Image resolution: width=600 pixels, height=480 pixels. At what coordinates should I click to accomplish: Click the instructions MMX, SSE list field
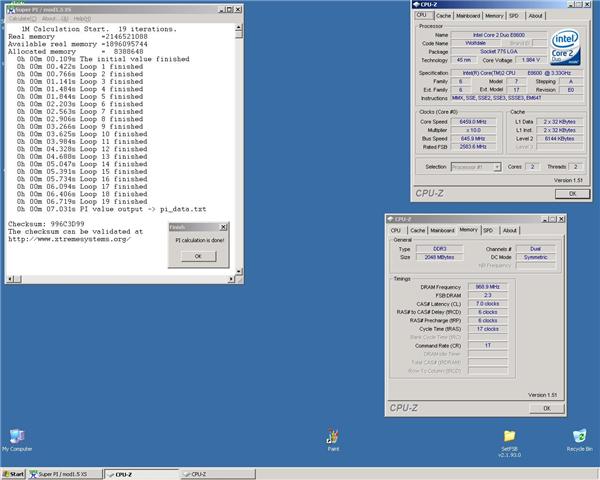pyautogui.click(x=517, y=98)
